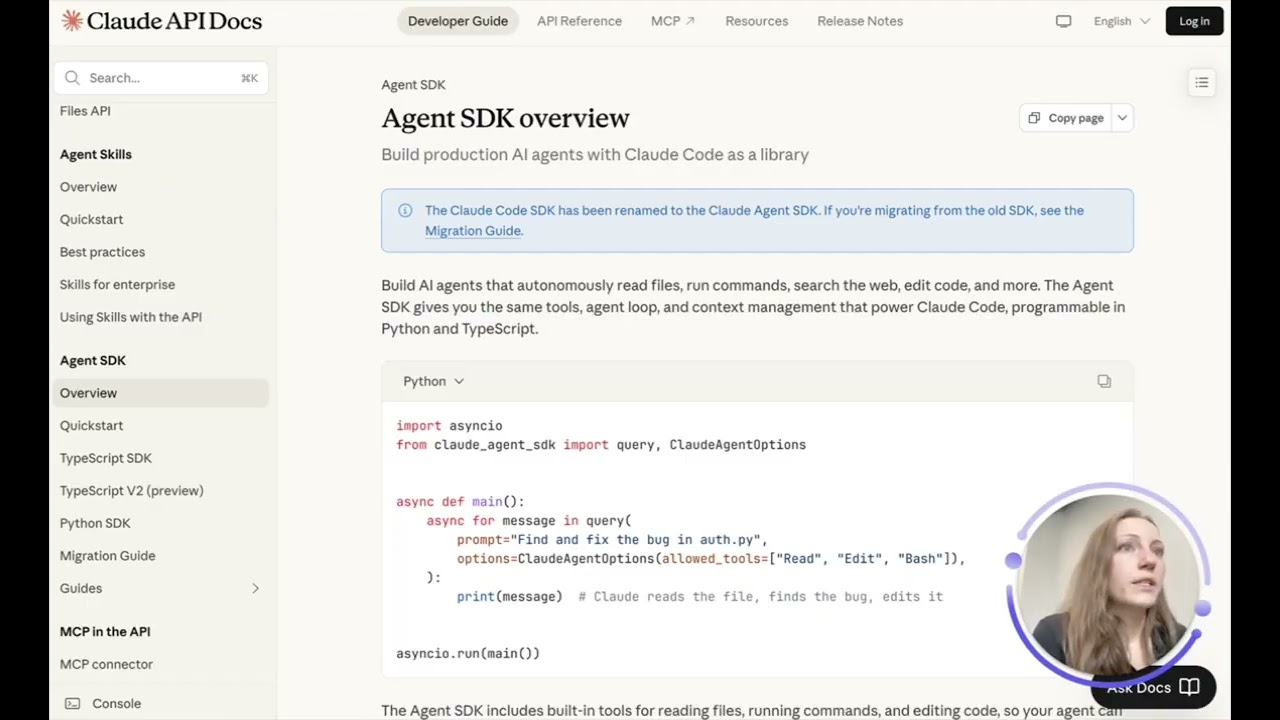Open the Resources tab
Image resolution: width=1280 pixels, height=720 pixels.
click(757, 21)
